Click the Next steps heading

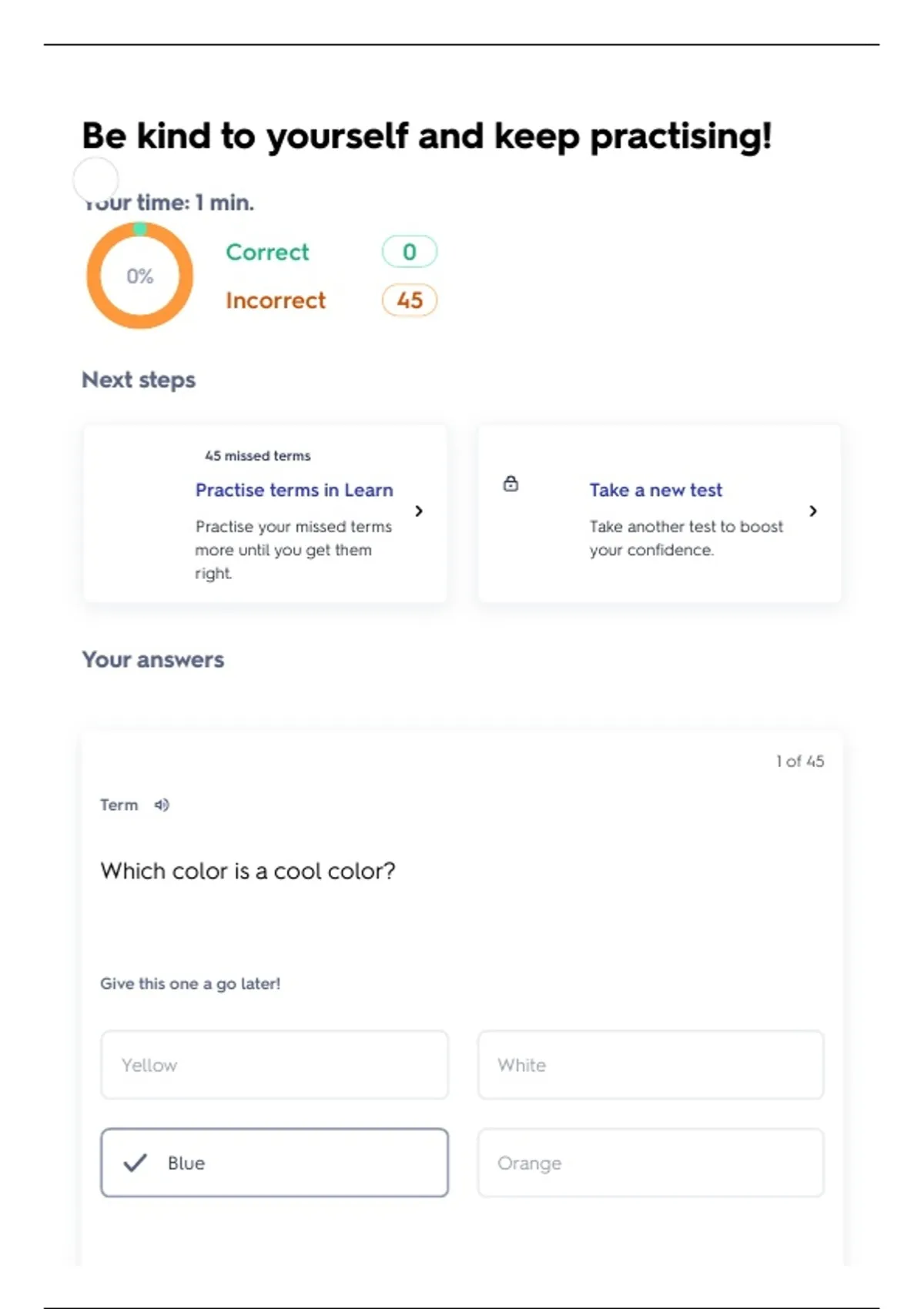(x=139, y=380)
